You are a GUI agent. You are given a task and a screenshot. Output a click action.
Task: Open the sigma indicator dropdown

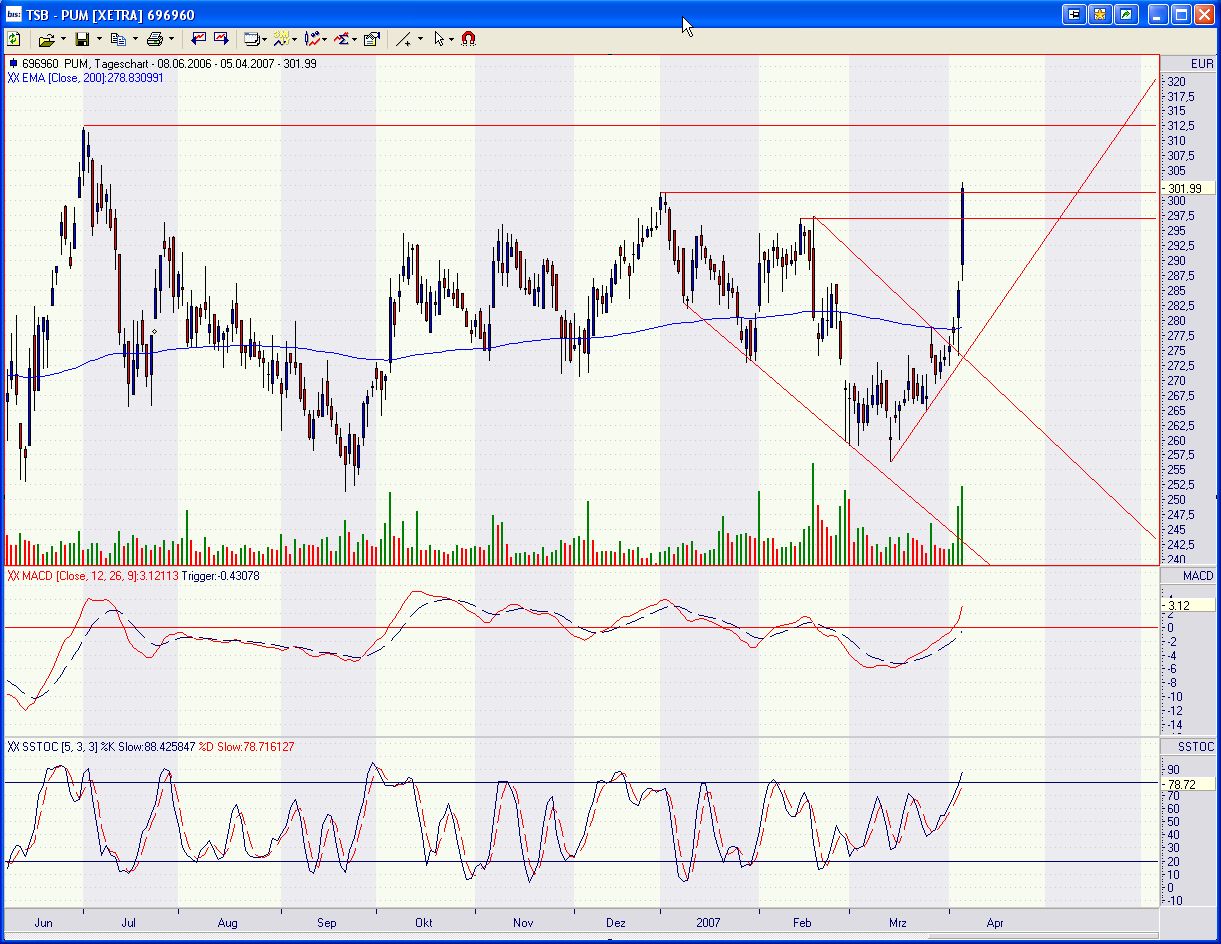(354, 39)
